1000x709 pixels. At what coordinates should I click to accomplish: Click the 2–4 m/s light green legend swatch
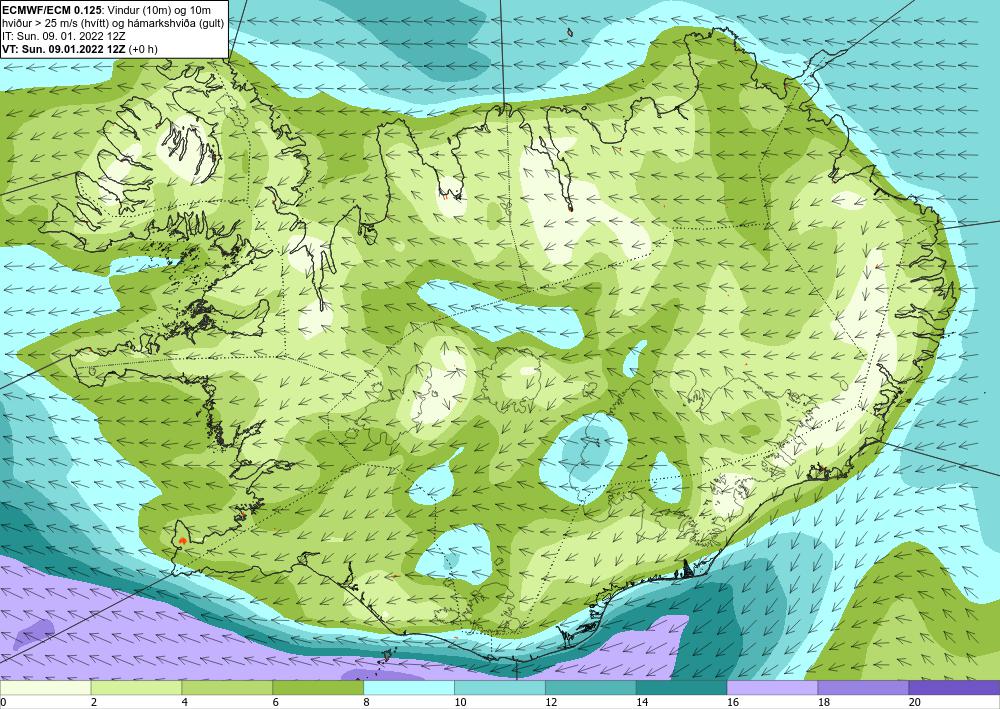coord(136,688)
